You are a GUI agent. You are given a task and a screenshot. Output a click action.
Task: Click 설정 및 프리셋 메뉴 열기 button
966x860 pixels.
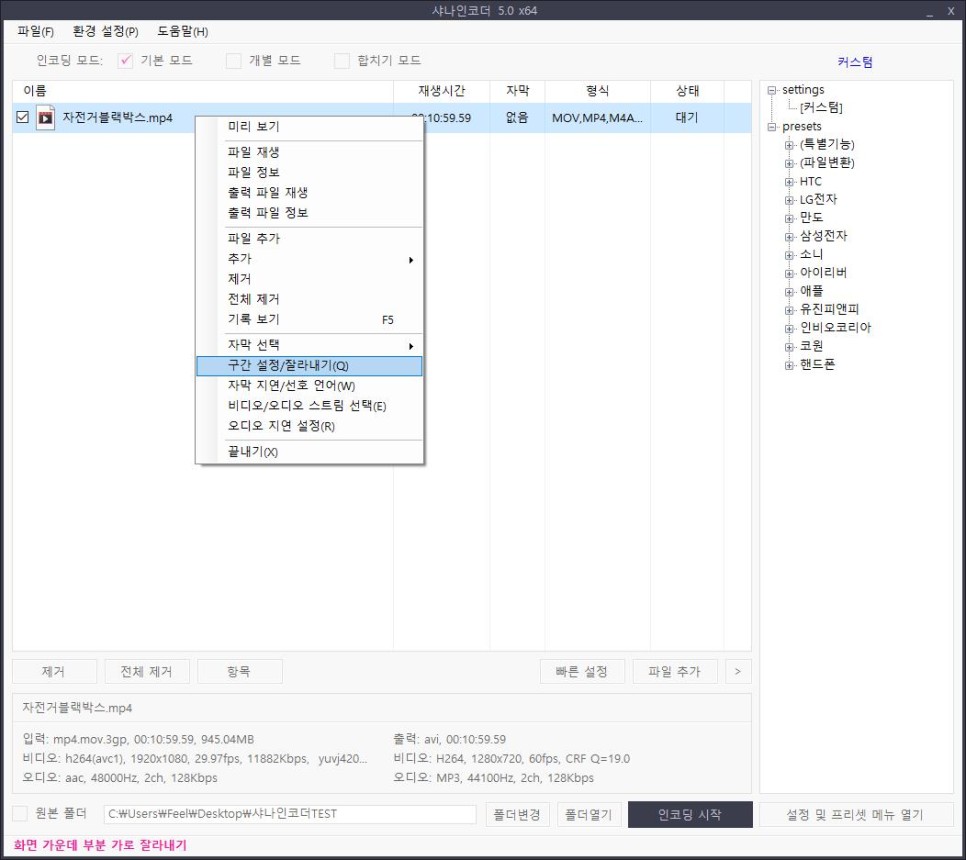tap(856, 814)
